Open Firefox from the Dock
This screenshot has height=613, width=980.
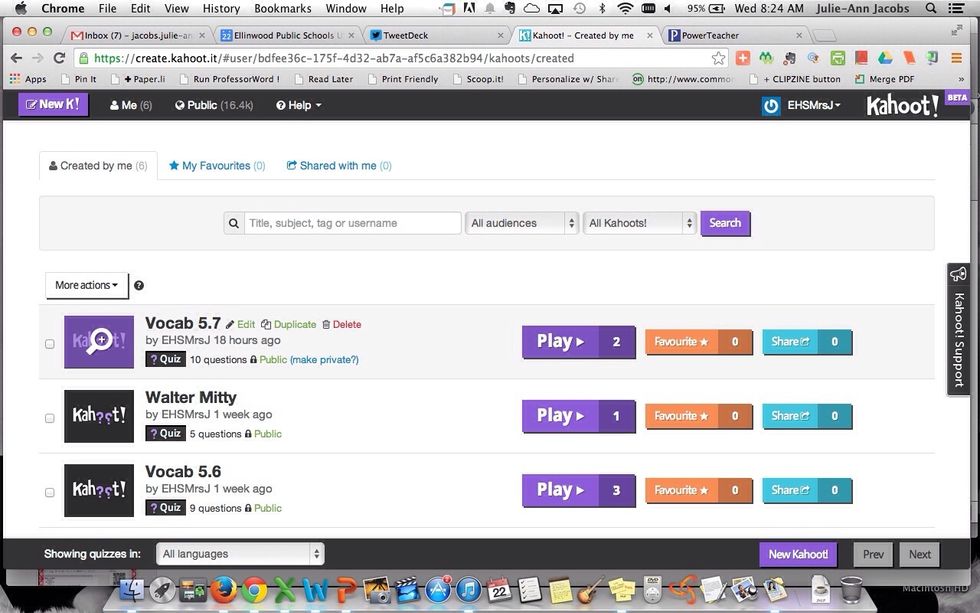point(223,589)
